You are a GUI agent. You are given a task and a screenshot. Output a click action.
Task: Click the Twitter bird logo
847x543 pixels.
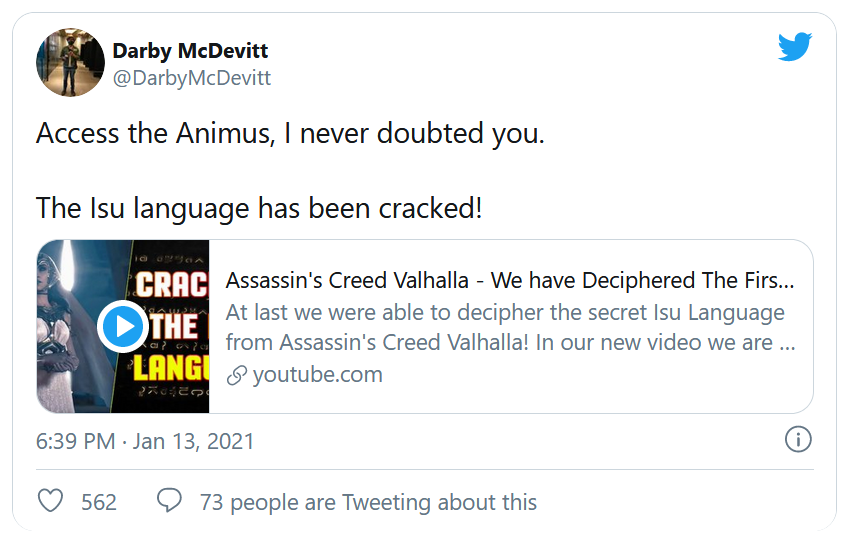tap(795, 47)
